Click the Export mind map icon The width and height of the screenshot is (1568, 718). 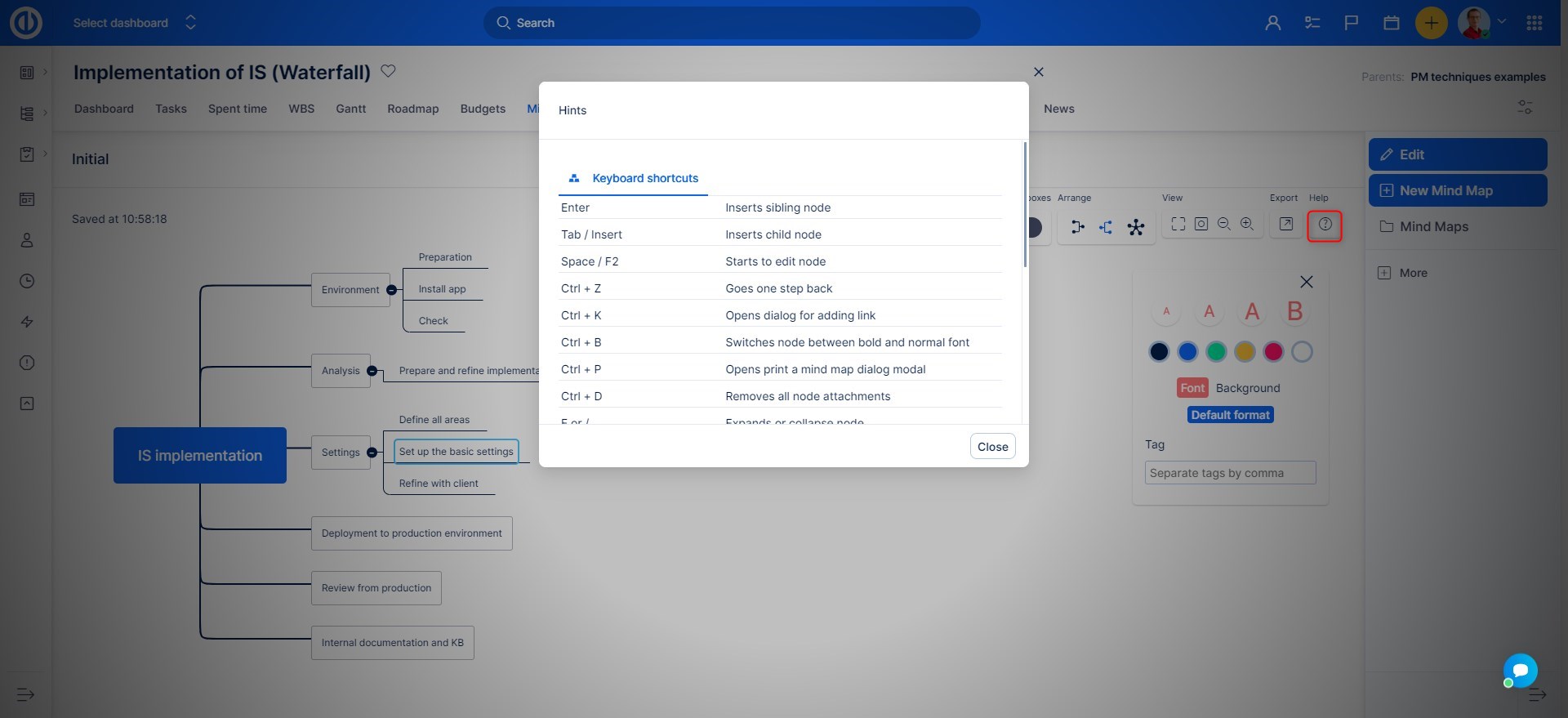1285,225
